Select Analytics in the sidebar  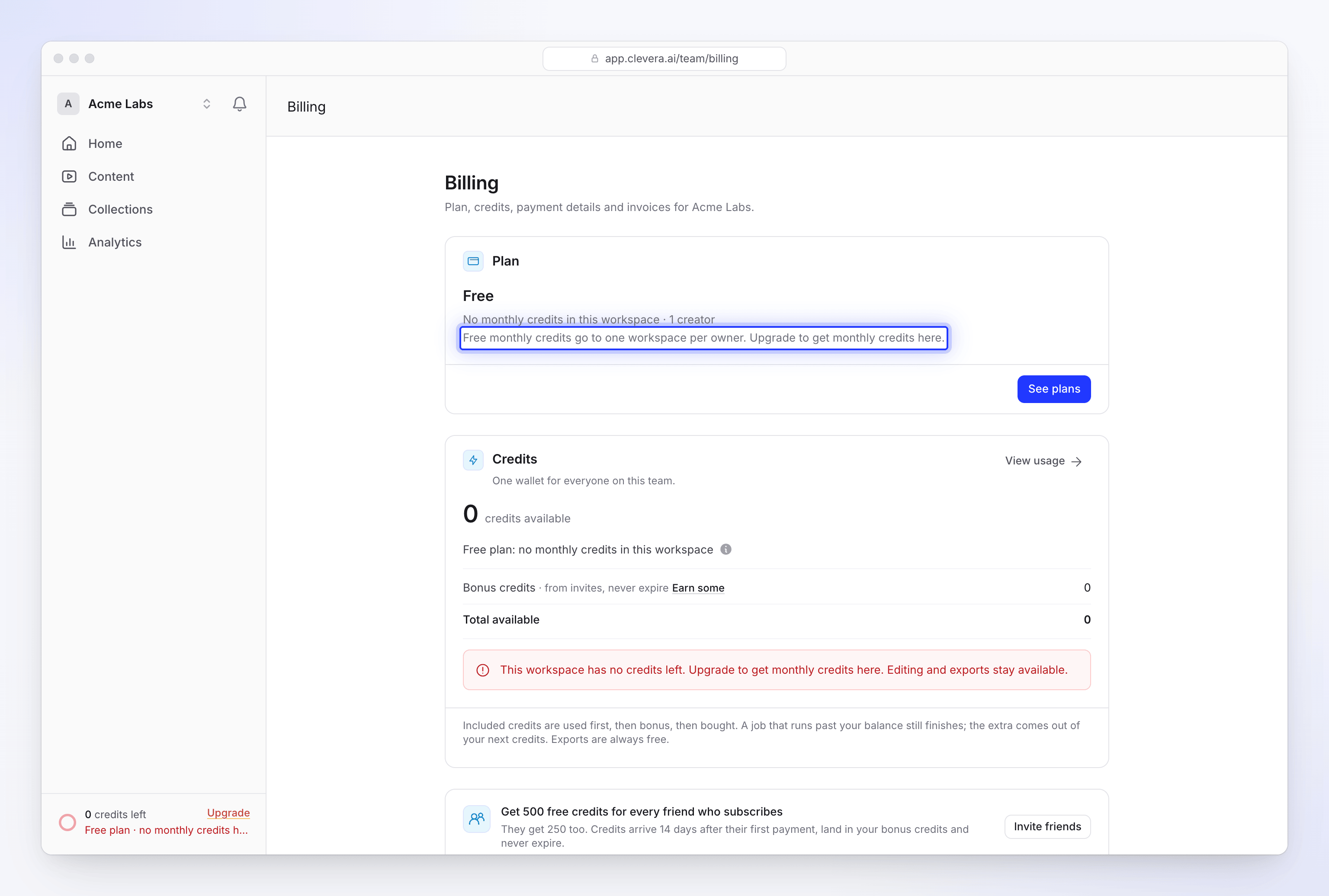tap(154, 242)
